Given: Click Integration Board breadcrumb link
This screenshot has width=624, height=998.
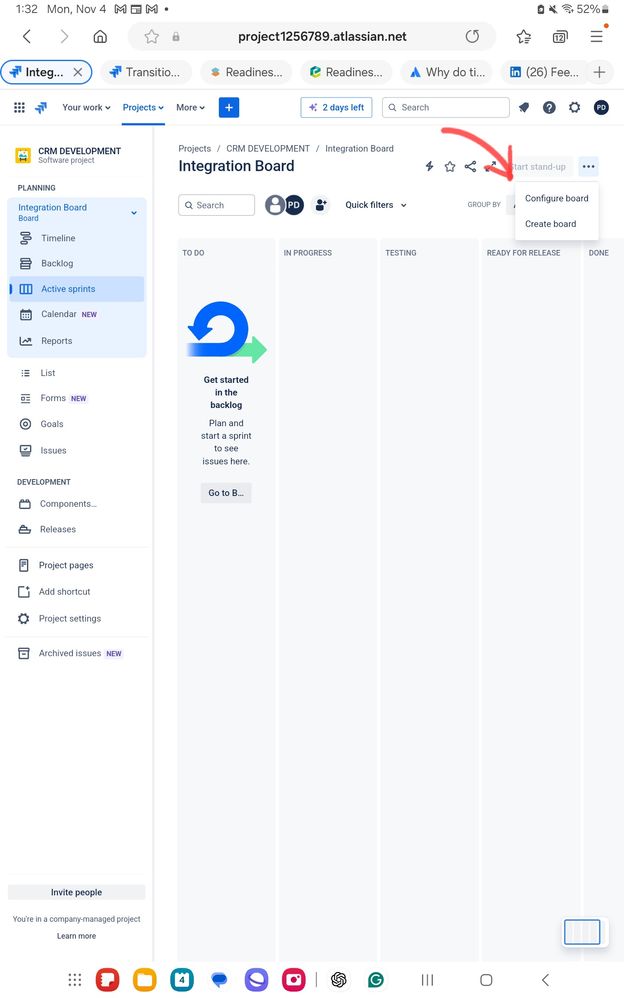Looking at the screenshot, I should (359, 149).
